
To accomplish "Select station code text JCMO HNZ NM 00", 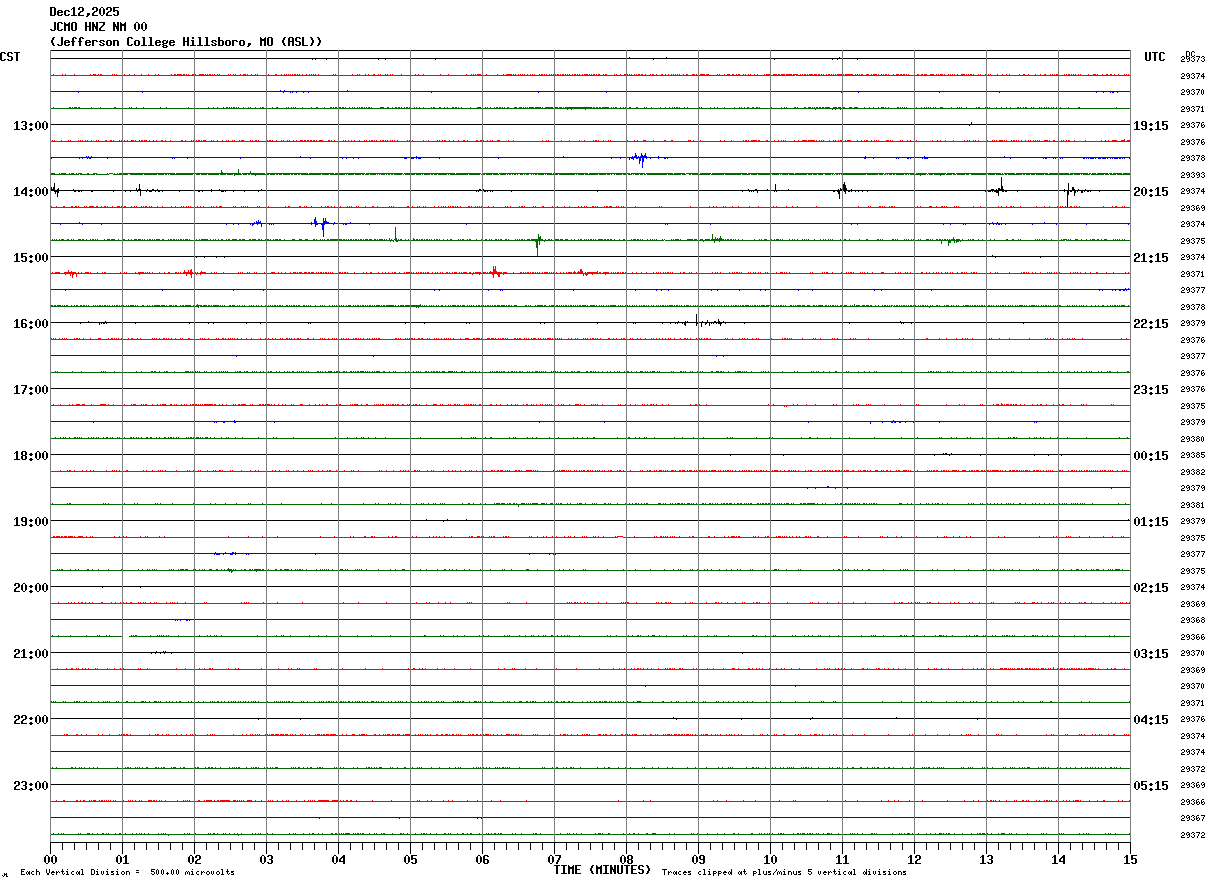I will 98,27.
